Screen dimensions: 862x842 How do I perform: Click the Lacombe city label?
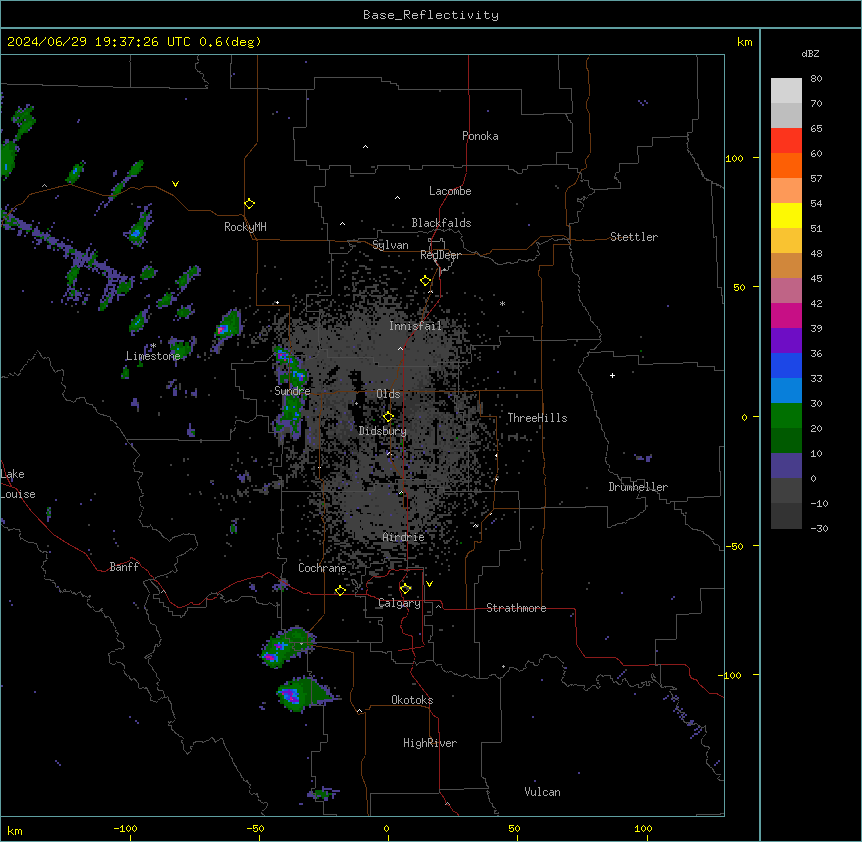coord(450,191)
